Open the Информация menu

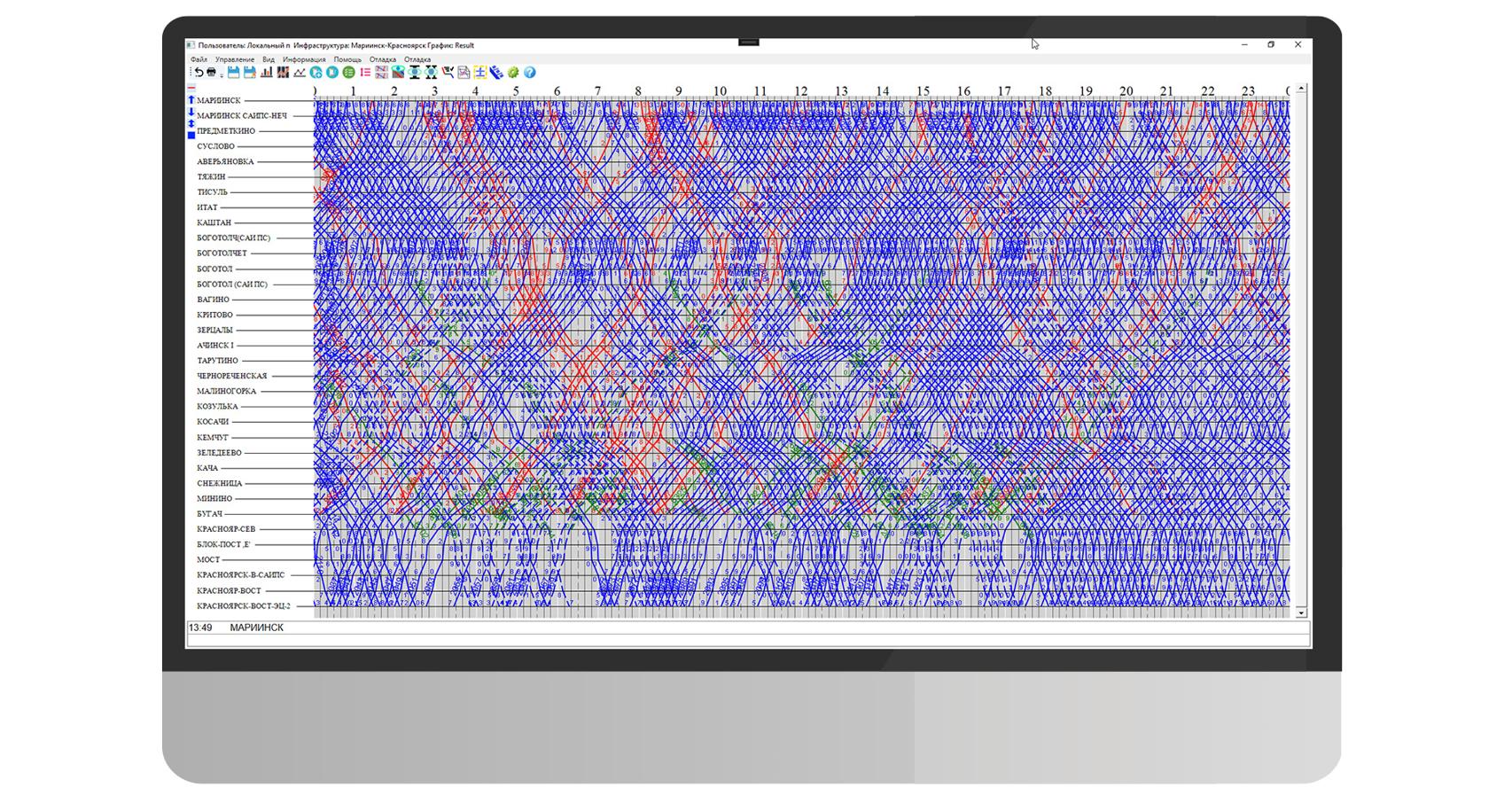(304, 59)
